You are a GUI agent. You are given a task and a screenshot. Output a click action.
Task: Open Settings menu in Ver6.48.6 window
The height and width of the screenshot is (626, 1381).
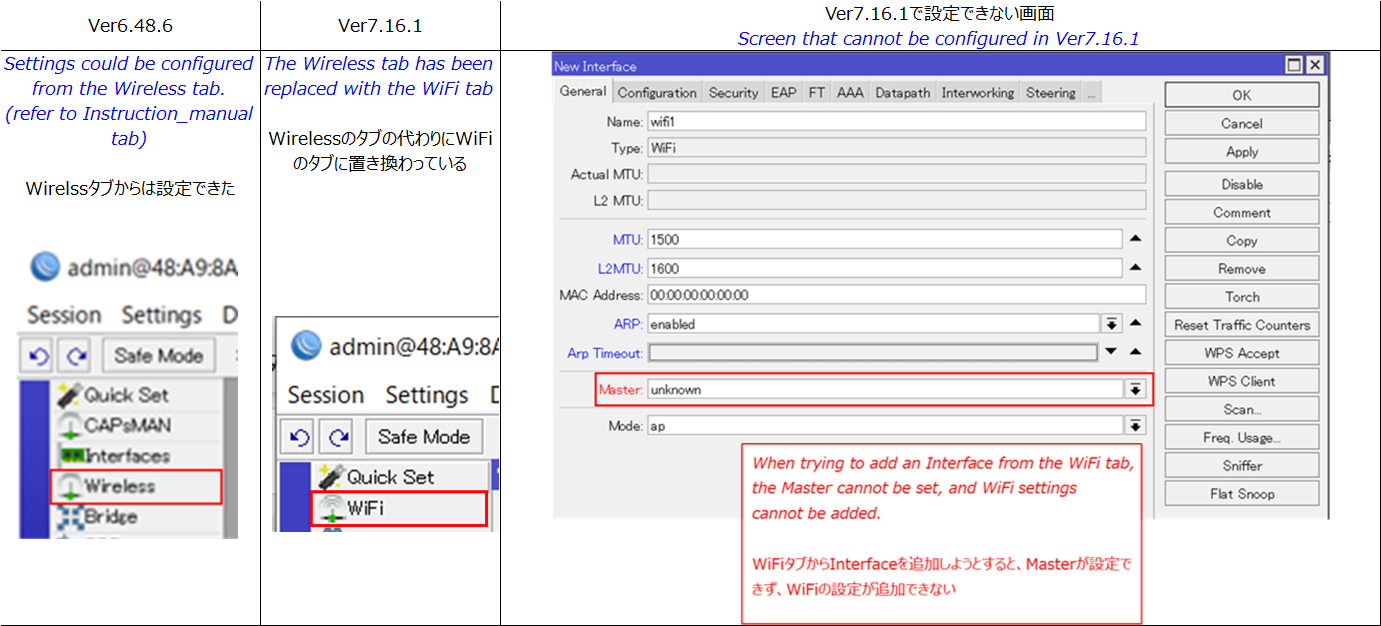[161, 315]
